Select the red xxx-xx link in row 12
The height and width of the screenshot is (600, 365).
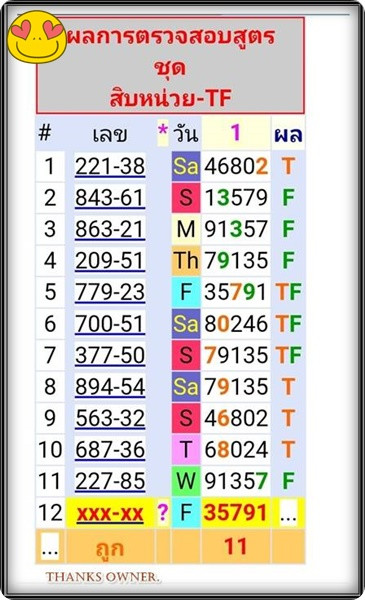pyautogui.click(x=110, y=513)
